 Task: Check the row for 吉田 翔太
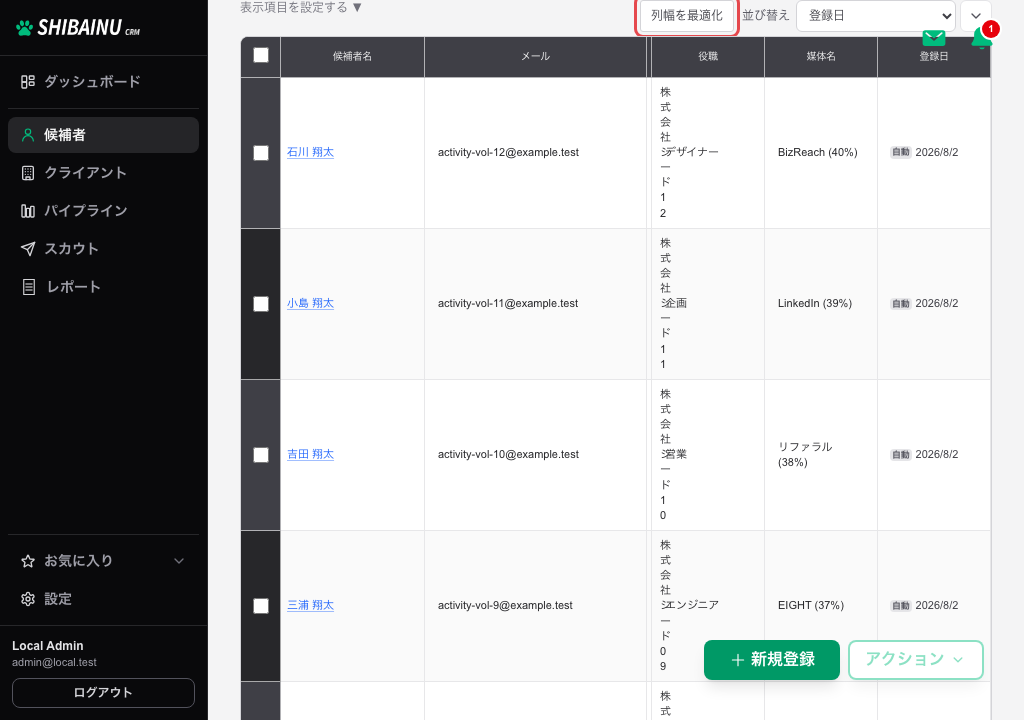pos(261,455)
